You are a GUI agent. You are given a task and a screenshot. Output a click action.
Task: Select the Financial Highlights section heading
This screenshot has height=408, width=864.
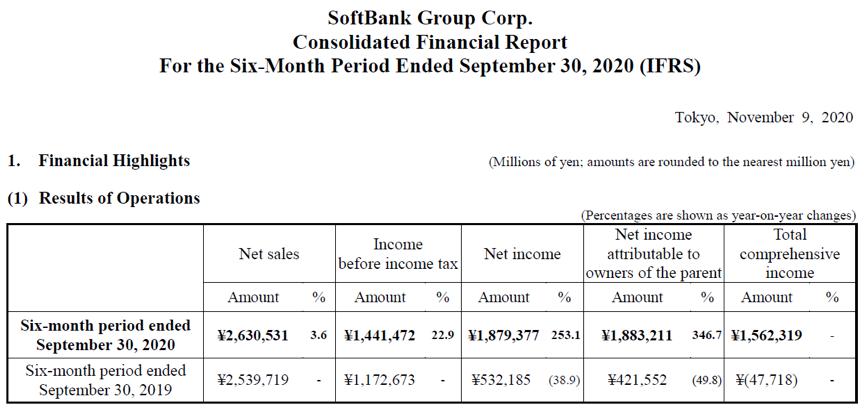113,160
